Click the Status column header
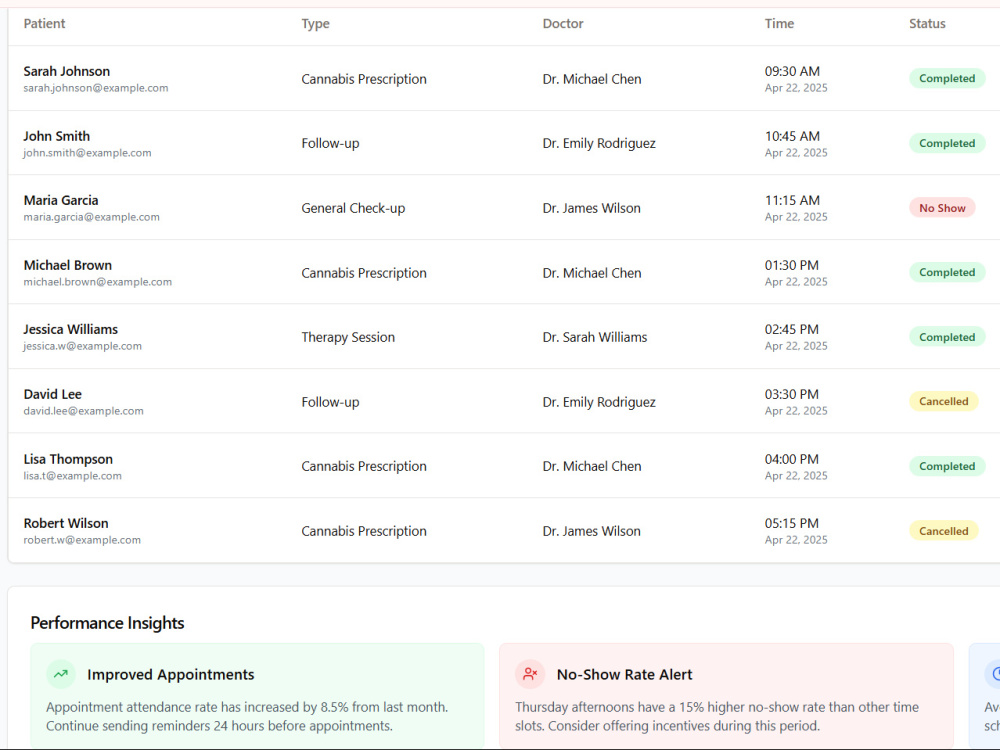 [927, 24]
